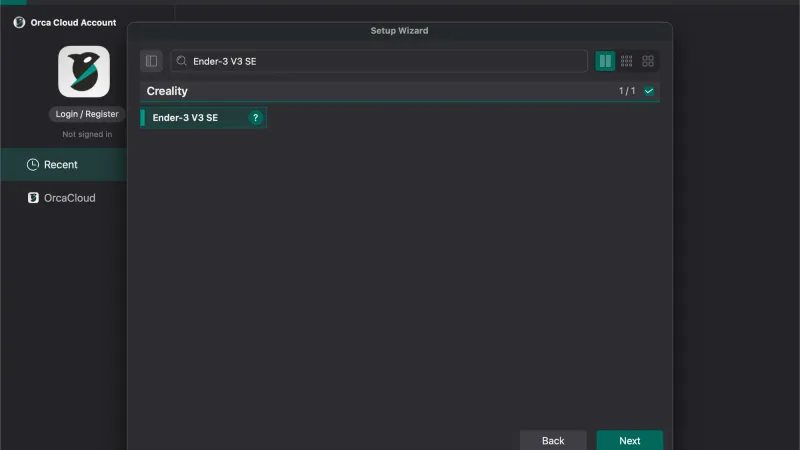Open the OrcaCloud tab
This screenshot has height=450, width=800.
point(63,198)
